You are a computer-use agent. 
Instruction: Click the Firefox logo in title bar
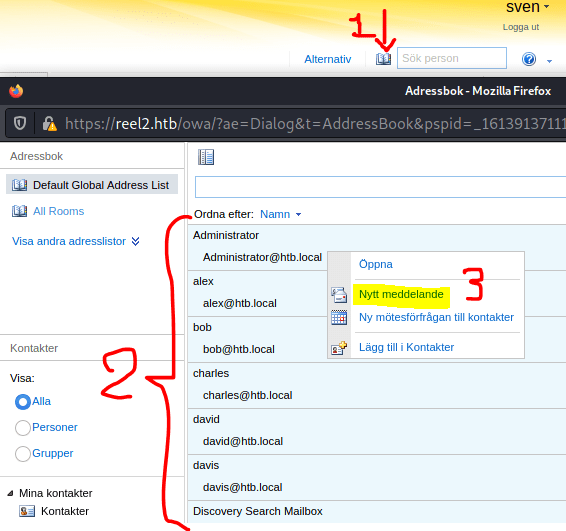pos(16,91)
